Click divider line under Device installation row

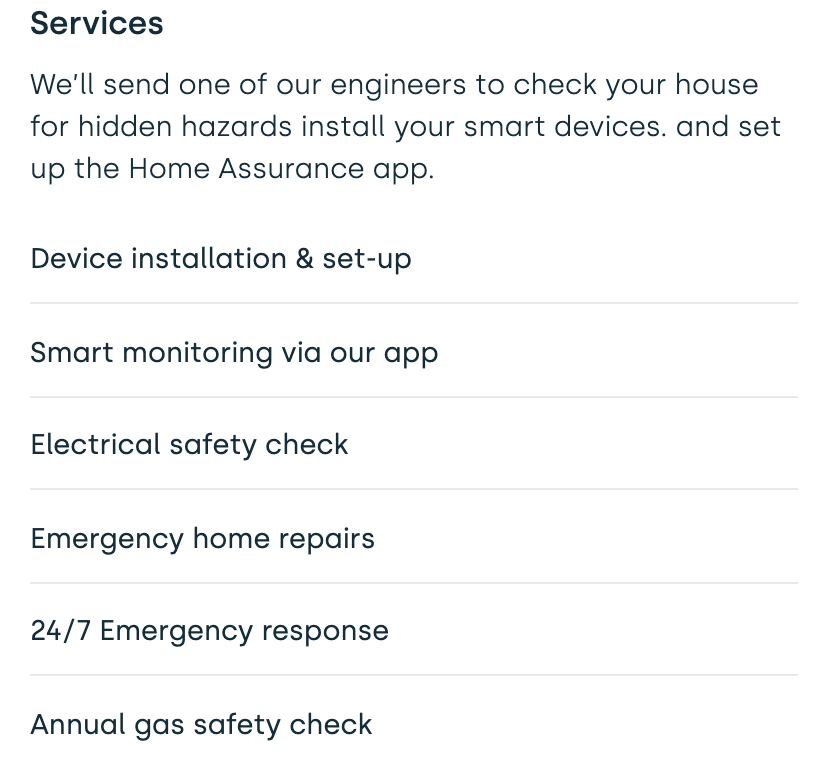(414, 303)
